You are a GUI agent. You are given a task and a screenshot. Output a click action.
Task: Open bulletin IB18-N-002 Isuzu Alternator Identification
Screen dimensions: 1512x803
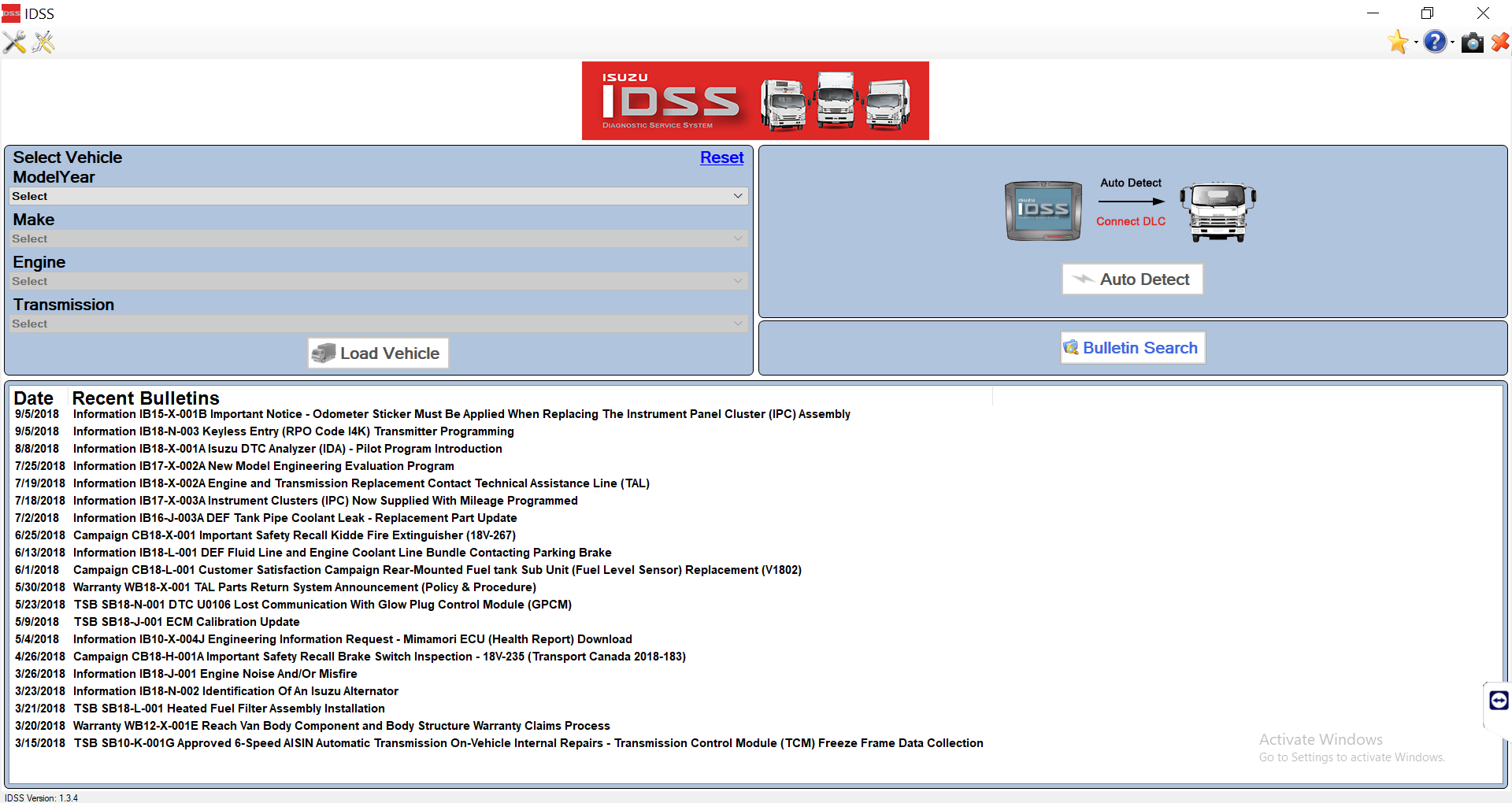coord(235,691)
